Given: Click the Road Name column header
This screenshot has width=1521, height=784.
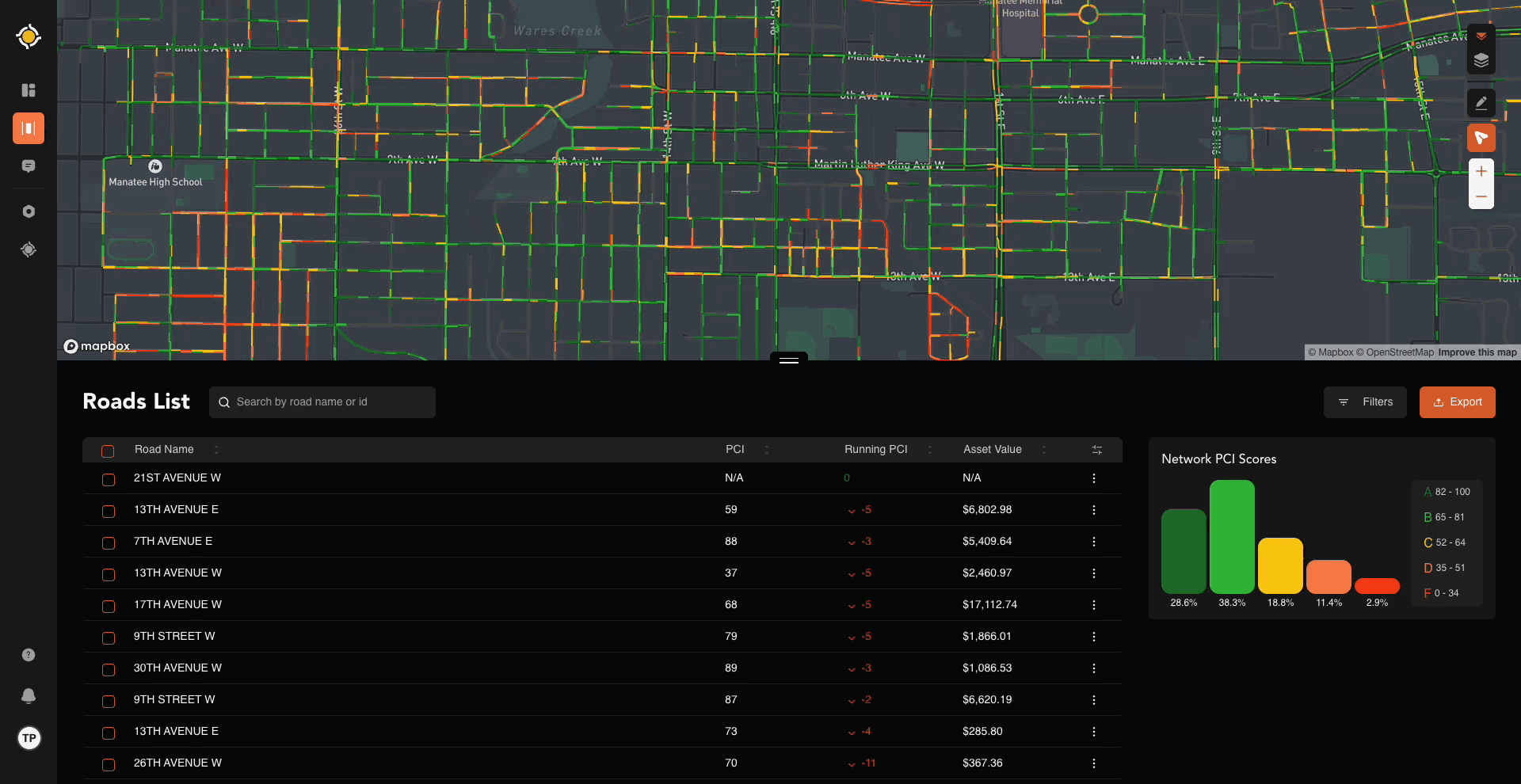Looking at the screenshot, I should coord(164,450).
